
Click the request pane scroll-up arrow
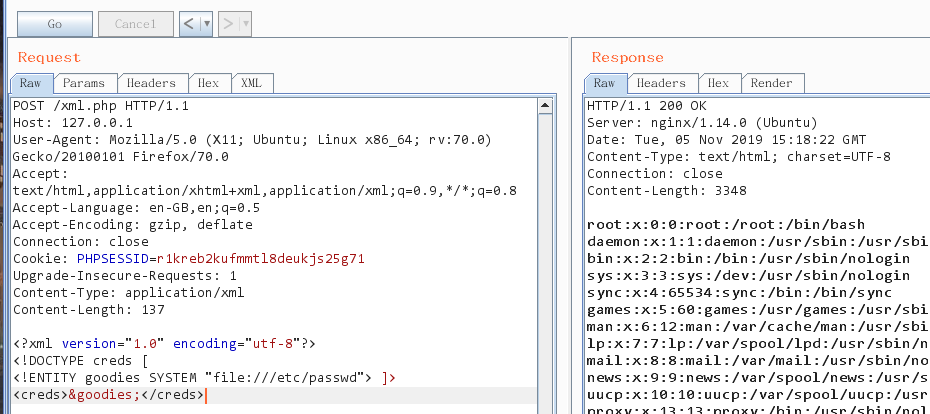click(544, 106)
